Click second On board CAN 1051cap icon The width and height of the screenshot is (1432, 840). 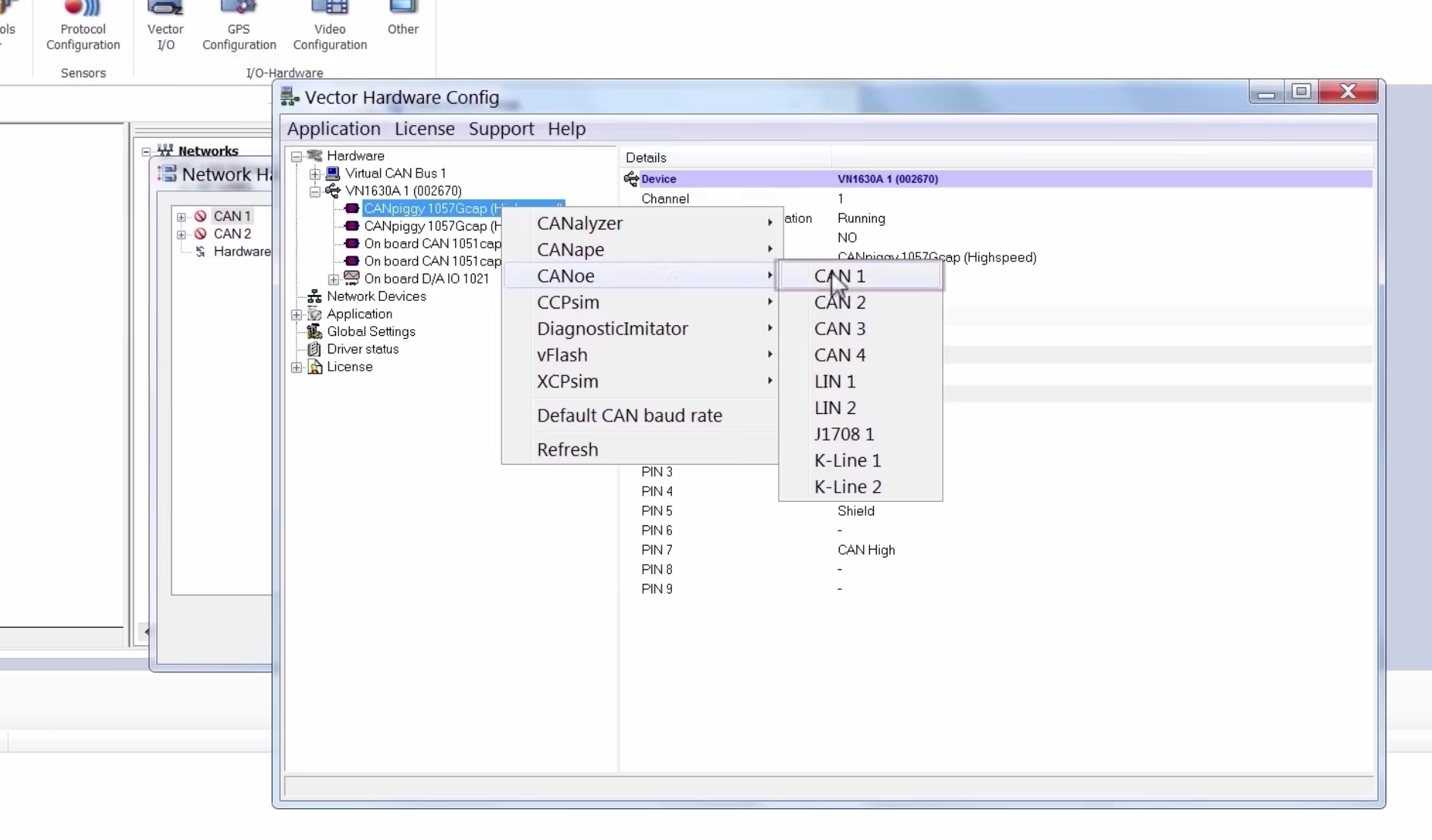(x=352, y=260)
